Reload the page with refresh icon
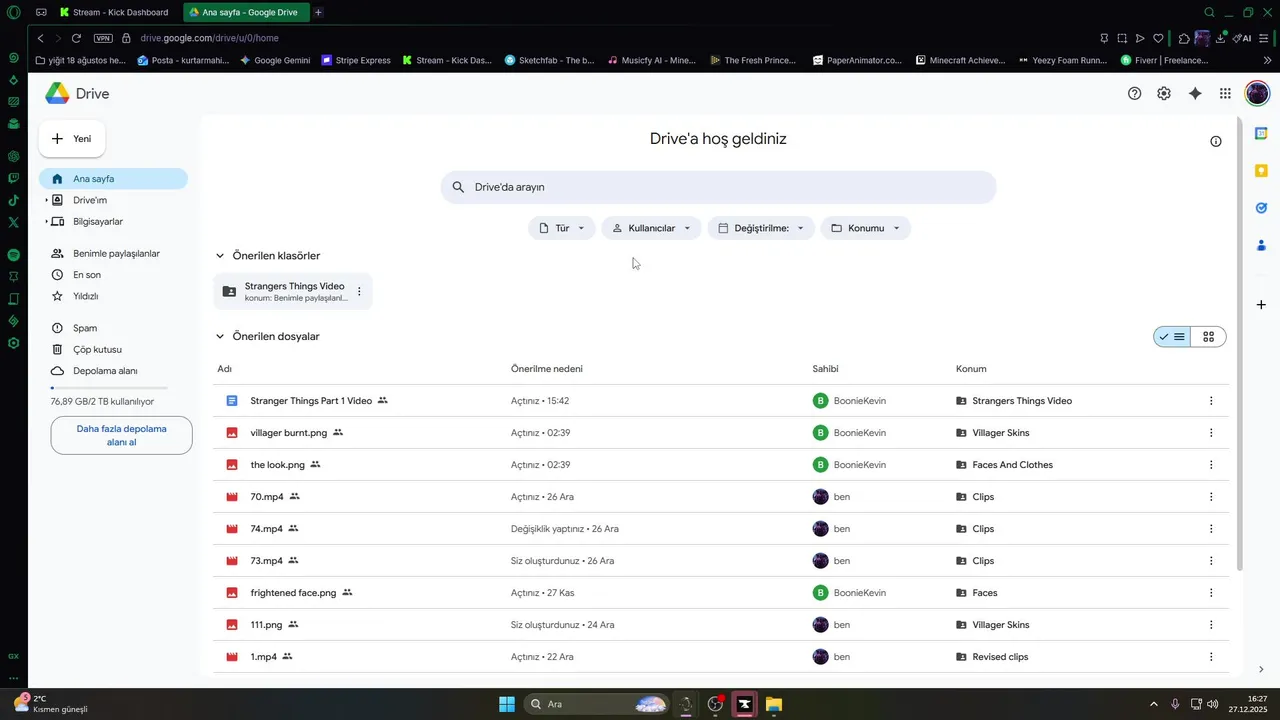This screenshot has height=720, width=1280. click(76, 38)
